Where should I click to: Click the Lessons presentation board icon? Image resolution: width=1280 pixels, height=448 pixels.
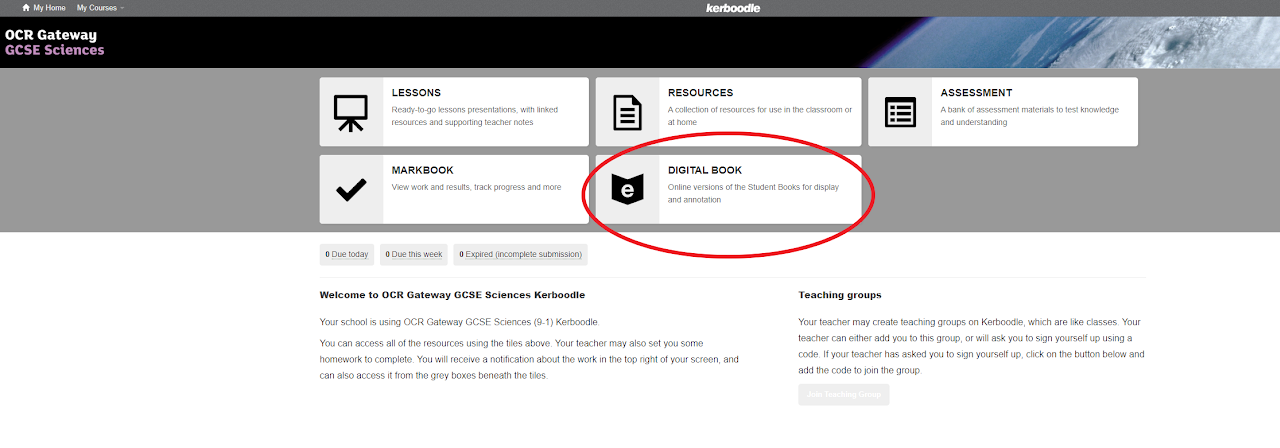point(351,112)
